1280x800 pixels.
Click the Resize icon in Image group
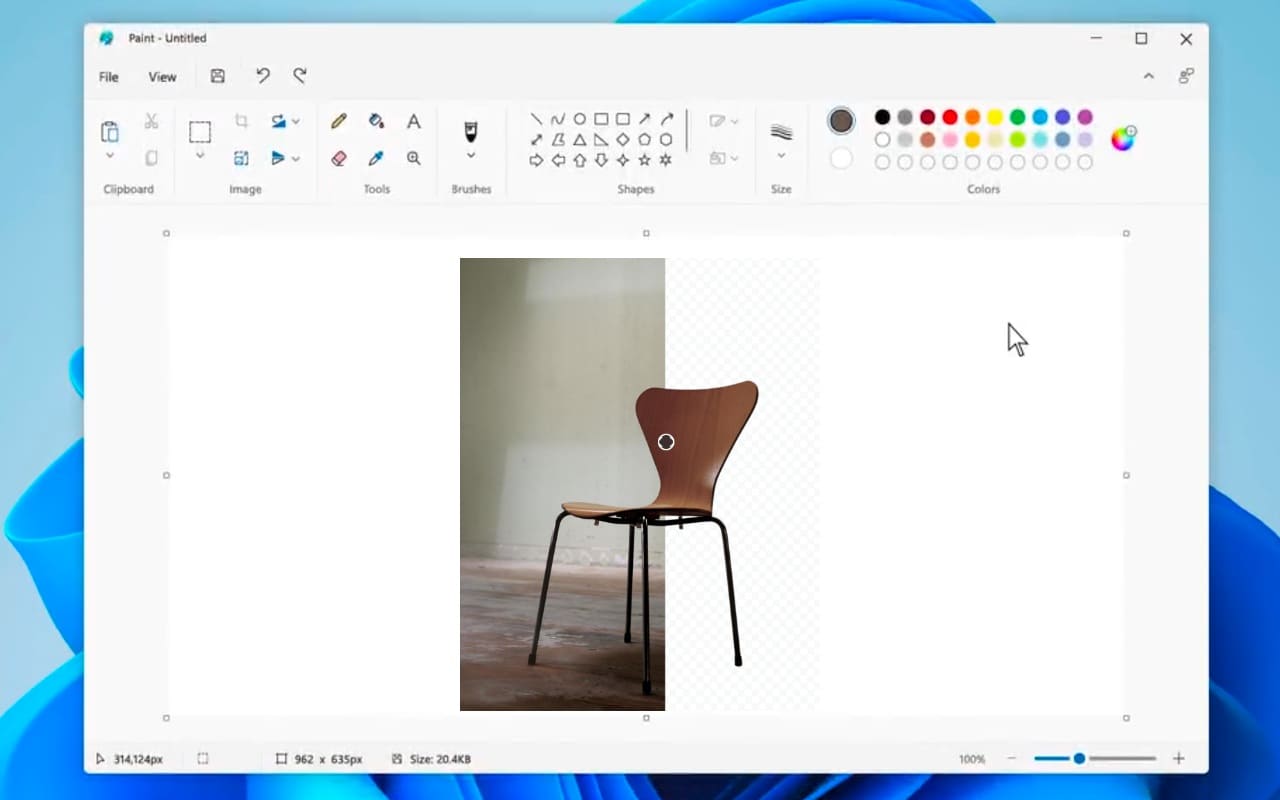241,158
